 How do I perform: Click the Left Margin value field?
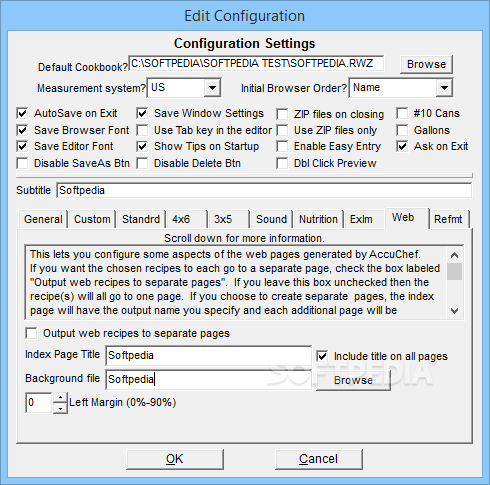pos(39,403)
